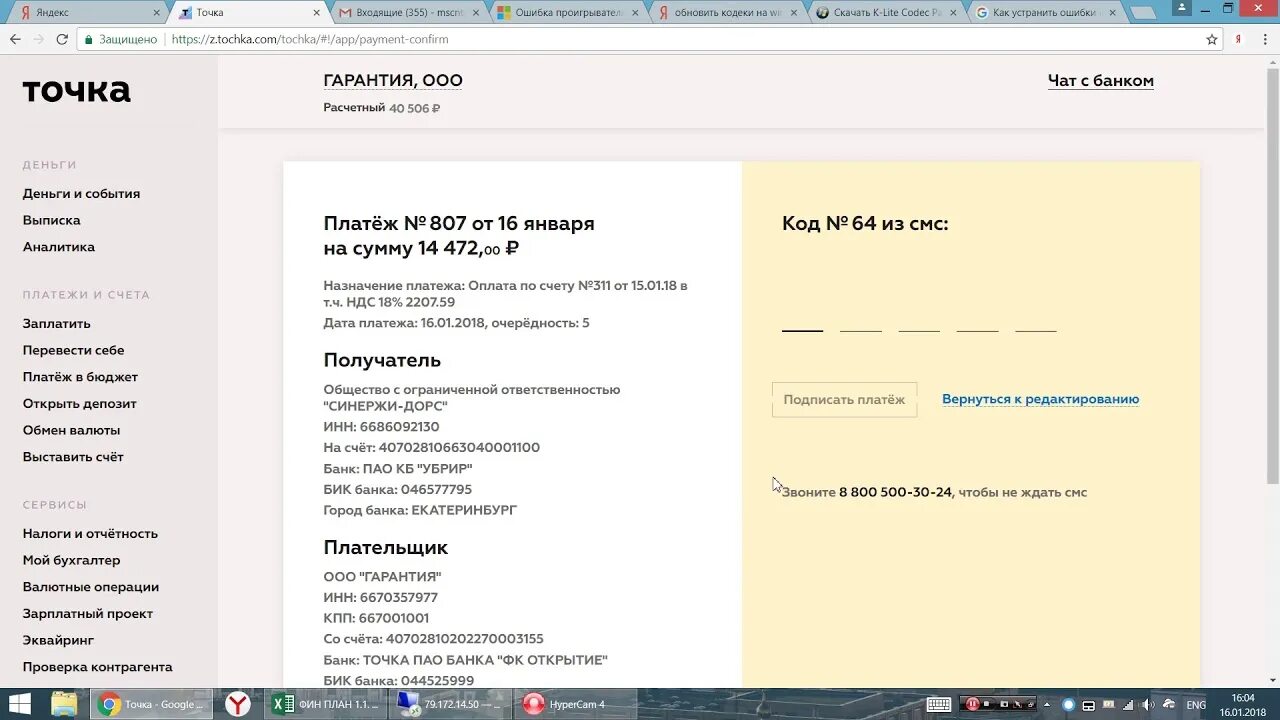This screenshot has height=720, width=1280.
Task: Open Yandex Browser from the taskbar
Action: pos(238,704)
